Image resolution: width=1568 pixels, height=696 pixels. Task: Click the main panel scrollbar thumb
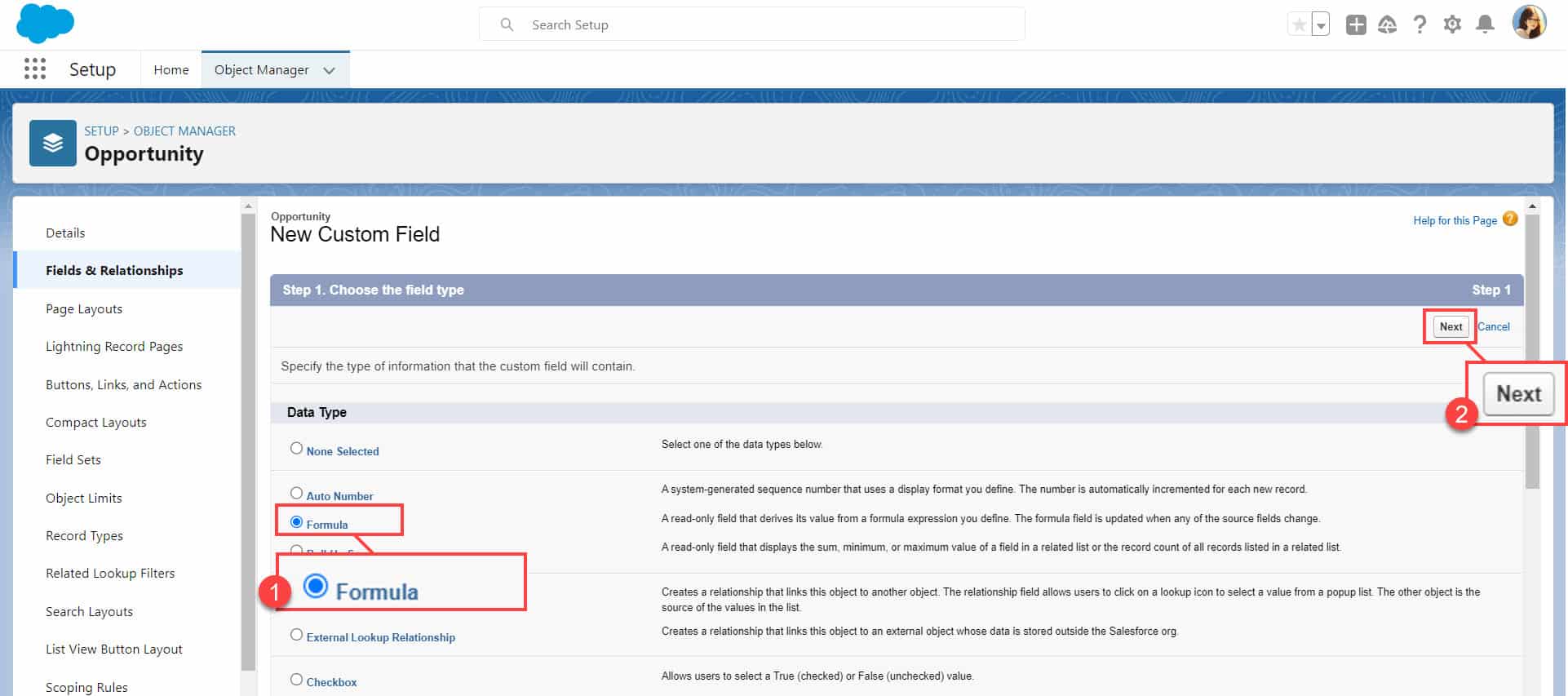[x=1532, y=351]
